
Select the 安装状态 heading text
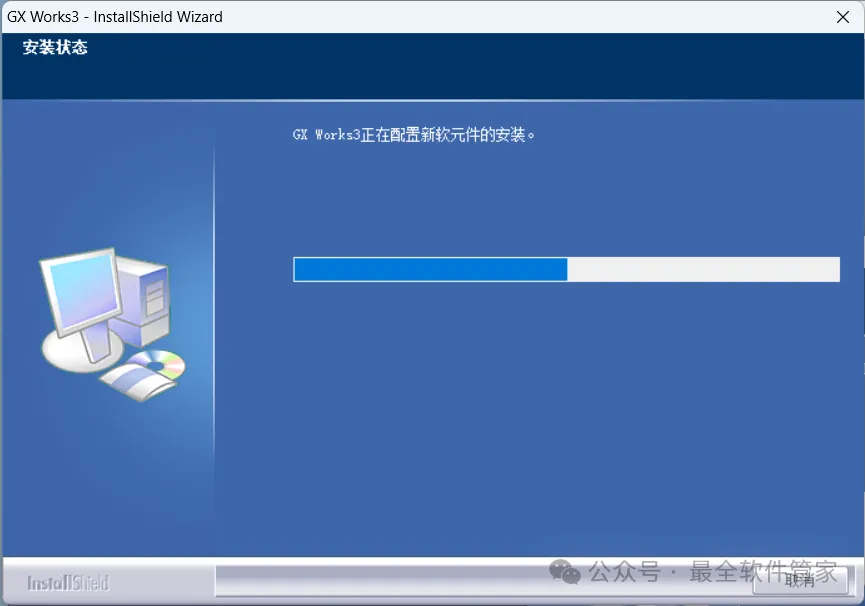click(55, 47)
